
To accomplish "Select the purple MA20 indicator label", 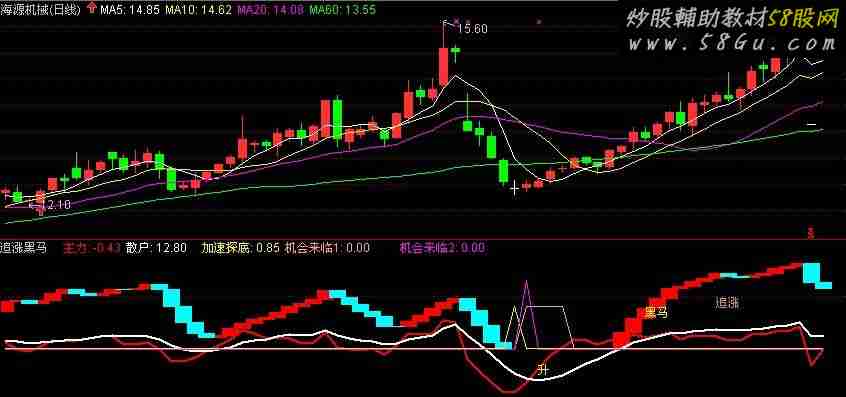I will point(270,10).
